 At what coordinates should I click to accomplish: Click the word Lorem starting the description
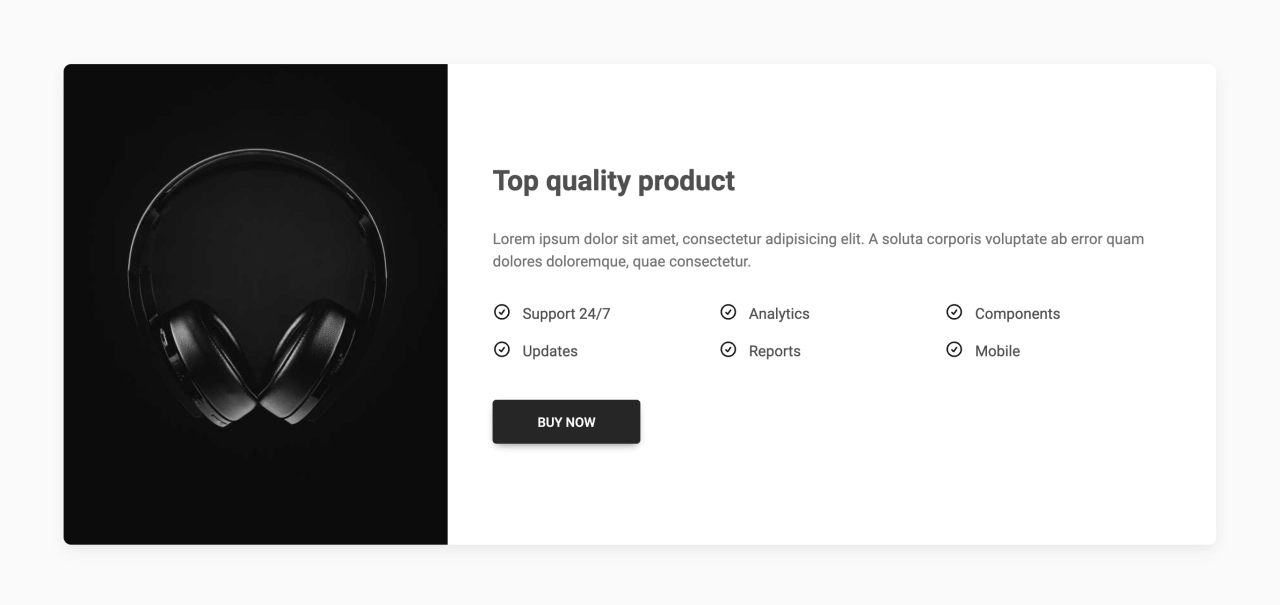point(514,239)
